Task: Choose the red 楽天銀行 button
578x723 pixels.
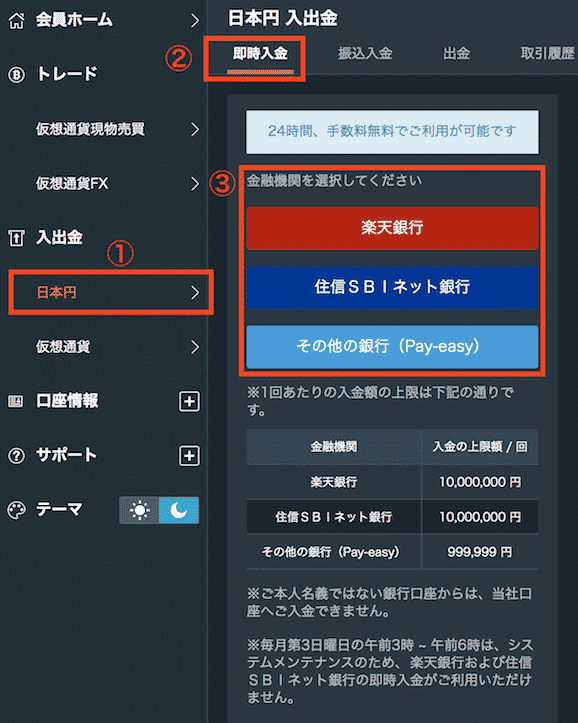Action: [x=392, y=228]
